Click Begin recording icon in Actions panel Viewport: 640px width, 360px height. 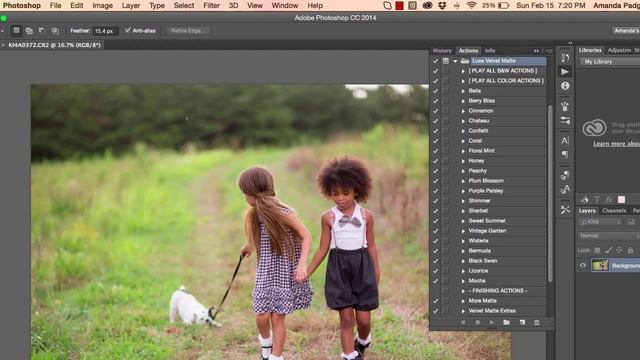point(478,322)
